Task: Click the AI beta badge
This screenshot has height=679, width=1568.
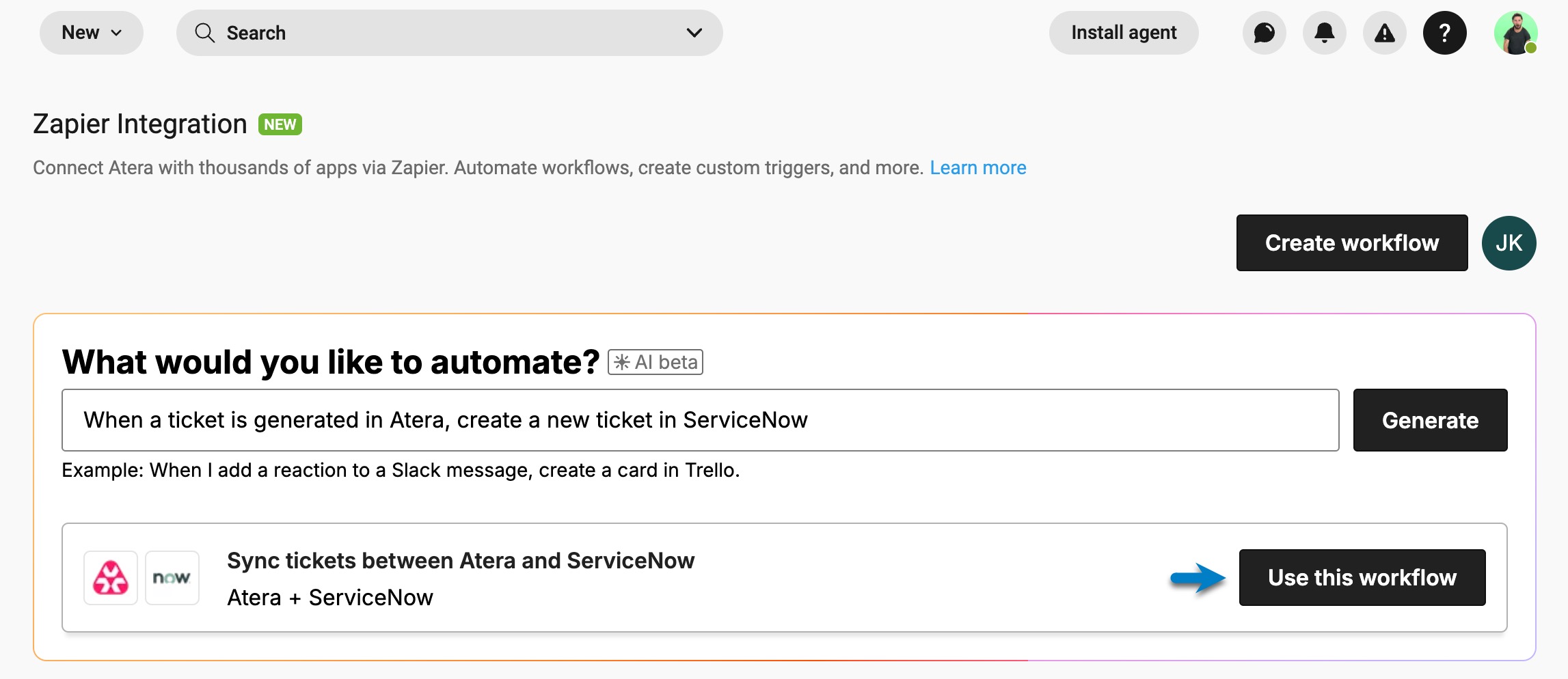Action: coord(655,362)
